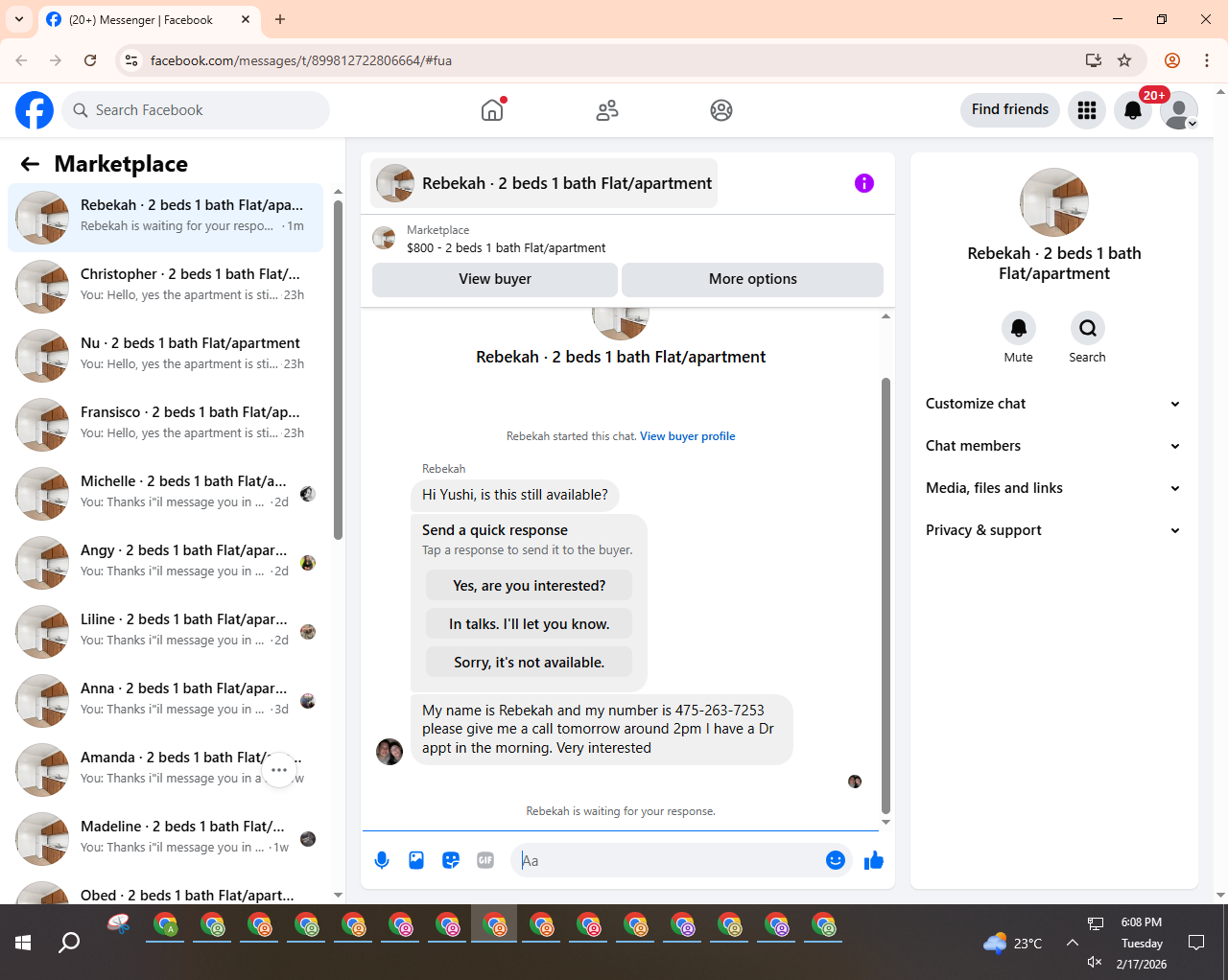
Task: Open Nu's apartment conversation
Action: click(x=165, y=356)
